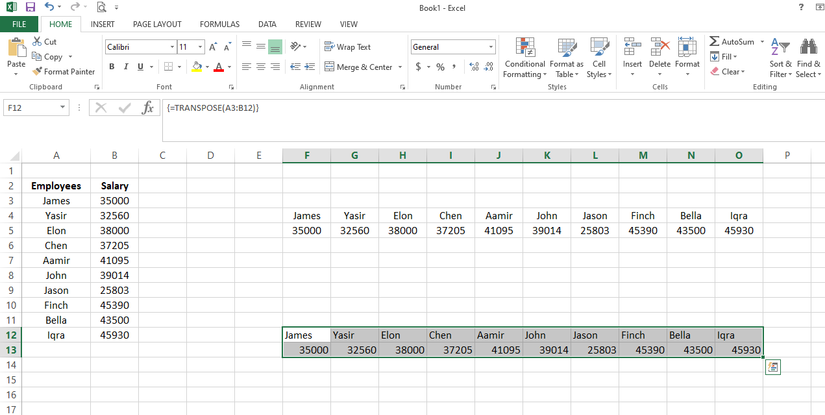
Task: Toggle Italic formatting
Action: click(125, 67)
